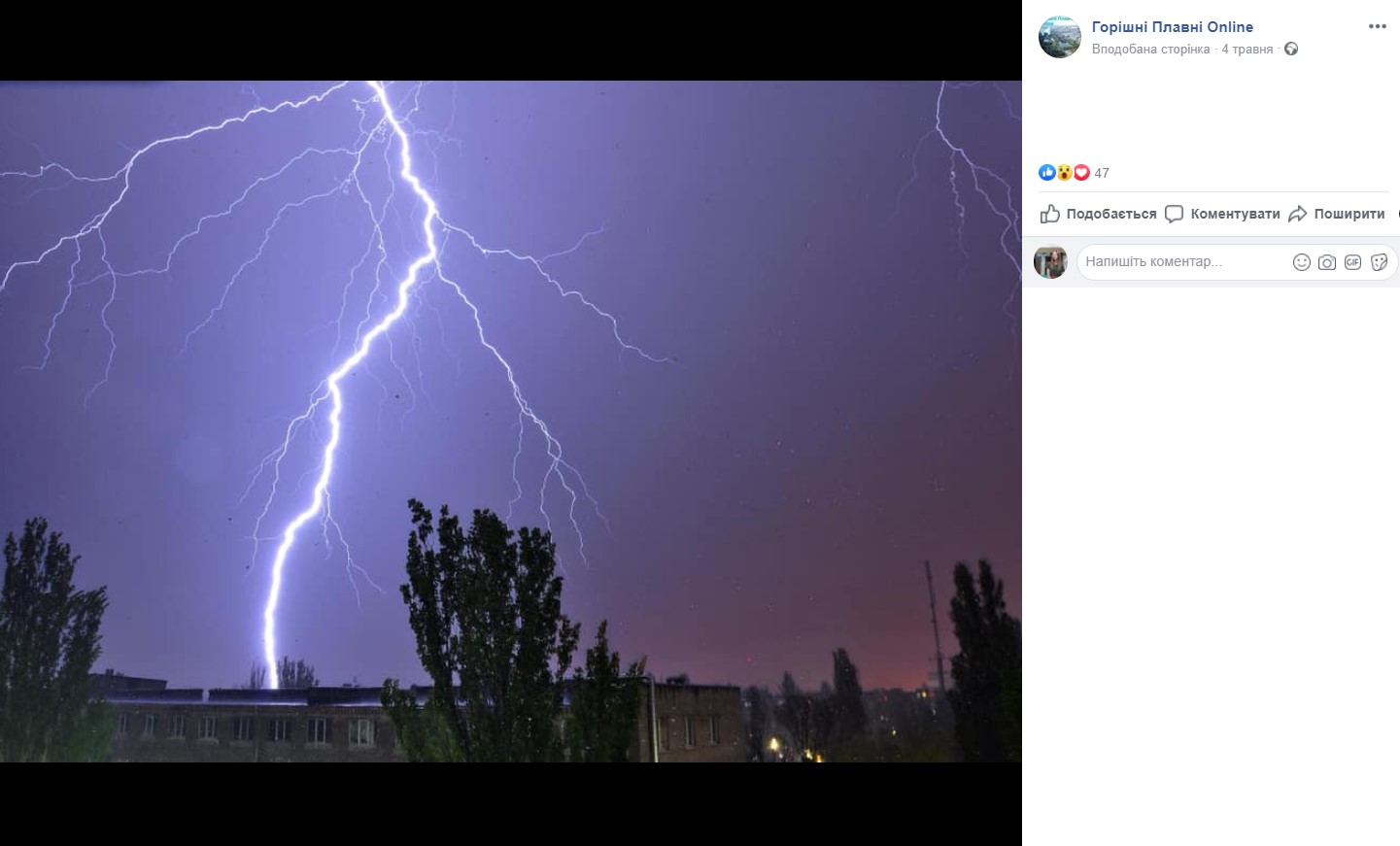Click the globe public privacy icon
The width and height of the screenshot is (1400, 846).
tap(1291, 49)
